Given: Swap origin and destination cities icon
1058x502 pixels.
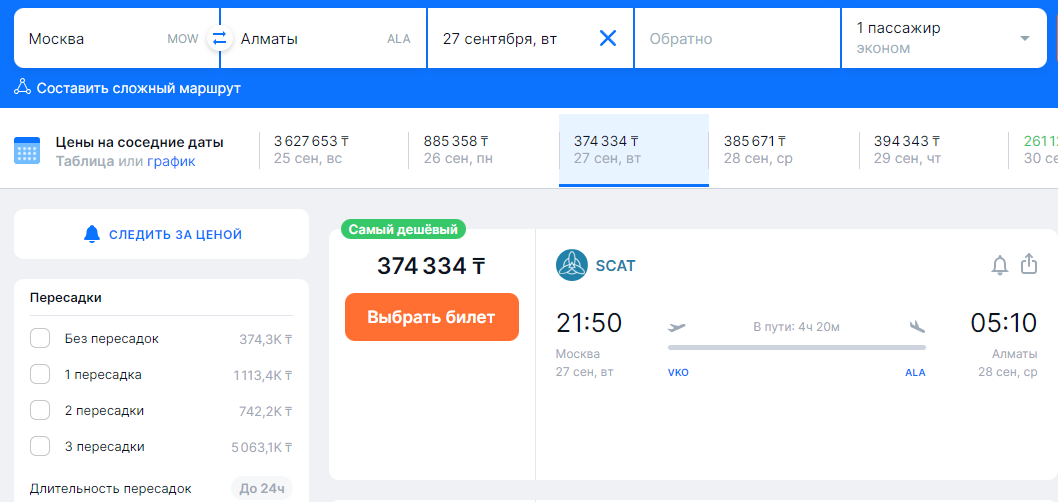Looking at the screenshot, I should [x=218, y=39].
